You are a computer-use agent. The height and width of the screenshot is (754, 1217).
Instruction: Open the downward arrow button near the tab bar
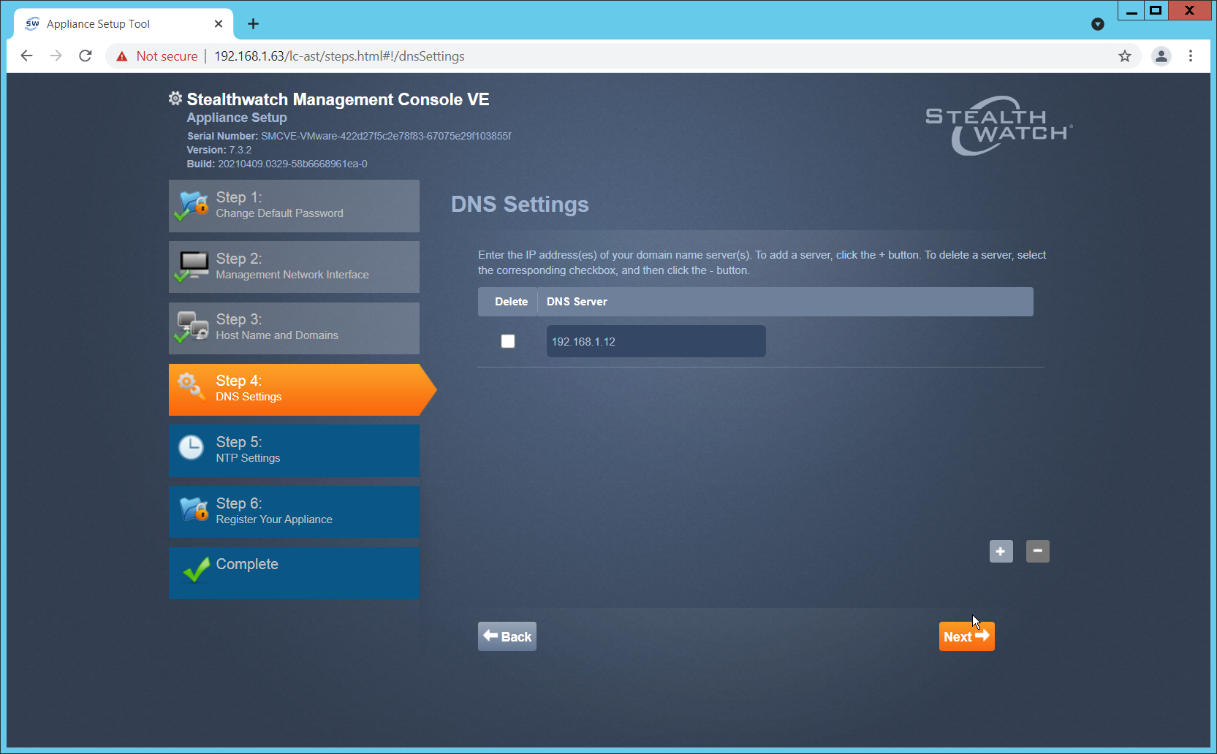point(1097,23)
